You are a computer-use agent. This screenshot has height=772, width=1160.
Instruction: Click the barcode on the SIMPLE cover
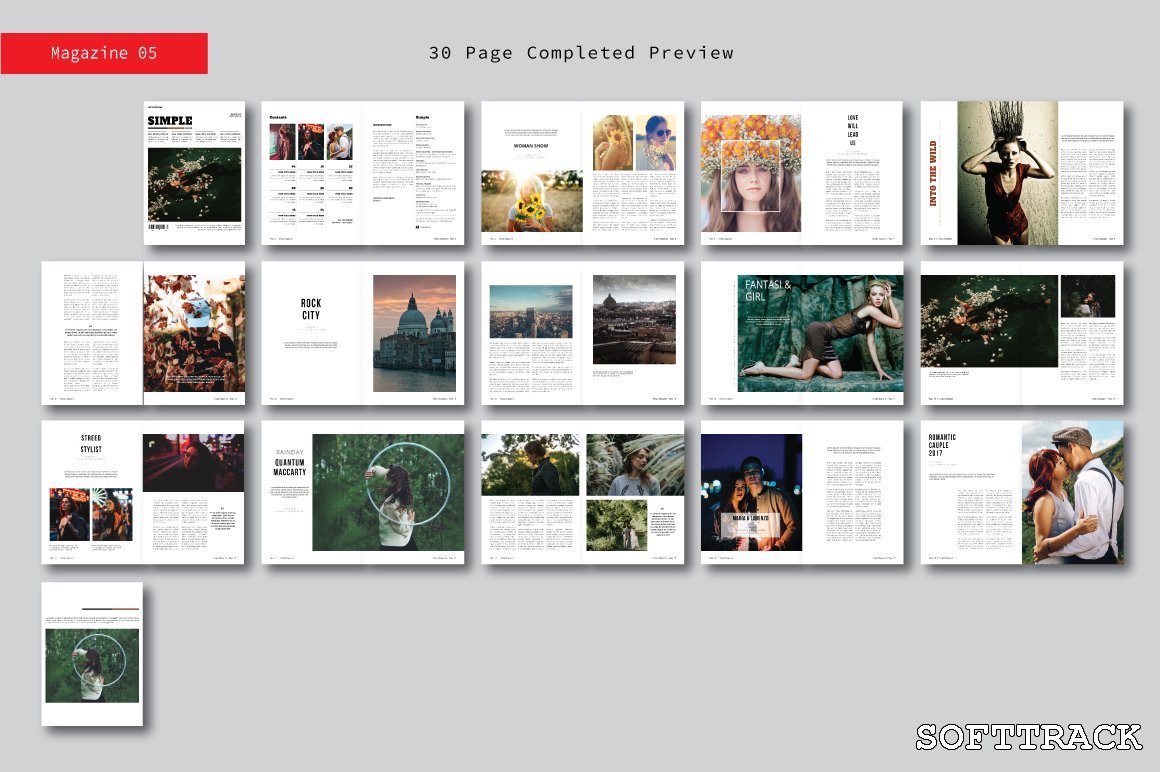click(x=158, y=228)
